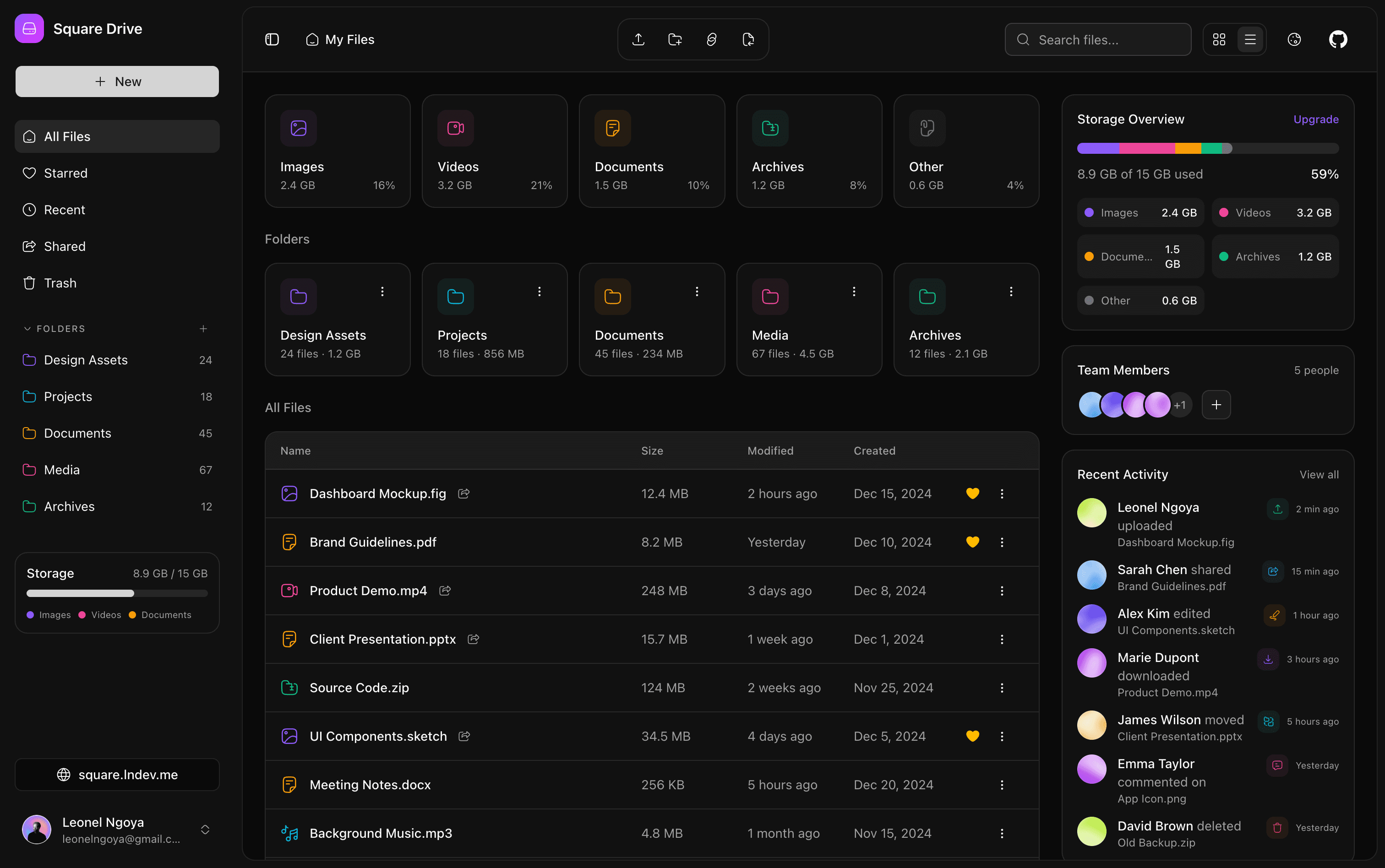Click the upload file icon in the toolbar
This screenshot has height=868, width=1385.
coord(638,39)
